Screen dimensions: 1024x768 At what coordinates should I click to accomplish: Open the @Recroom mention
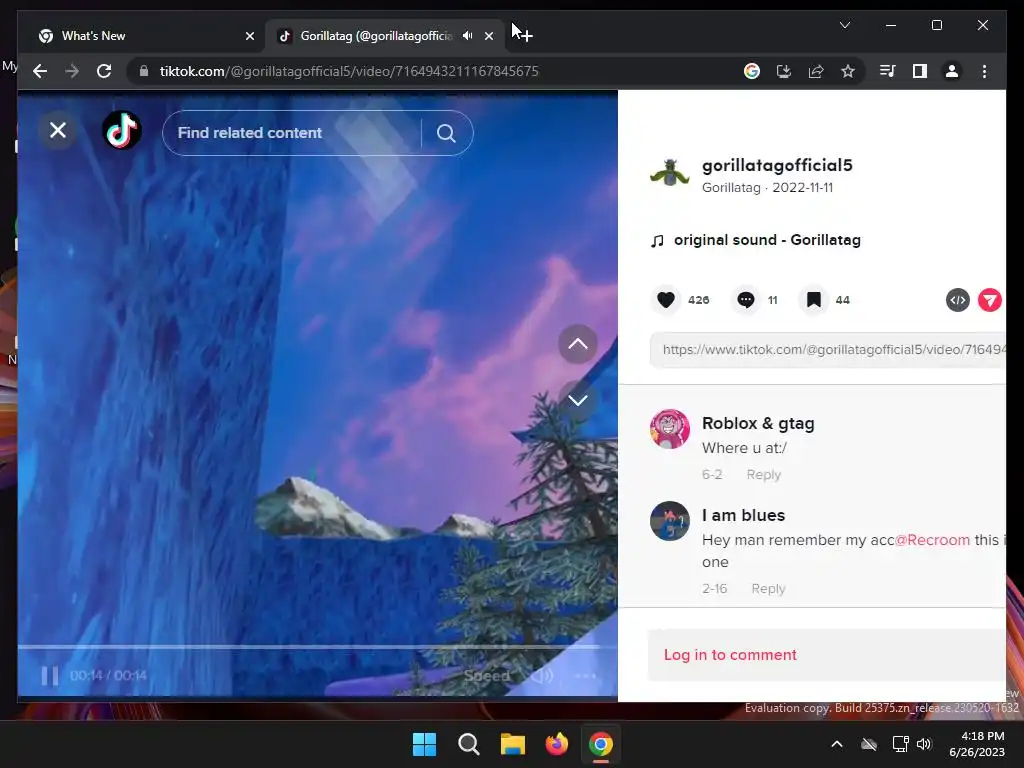click(x=932, y=540)
